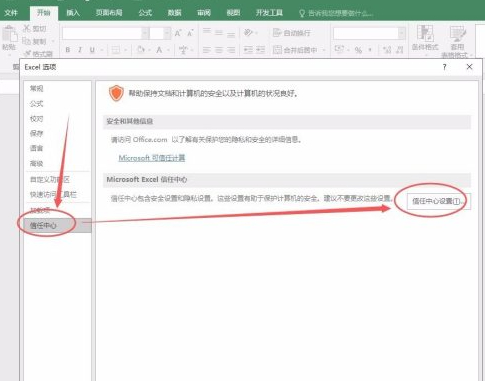Align text right
The height and width of the screenshot is (381, 485).
(x=231, y=50)
